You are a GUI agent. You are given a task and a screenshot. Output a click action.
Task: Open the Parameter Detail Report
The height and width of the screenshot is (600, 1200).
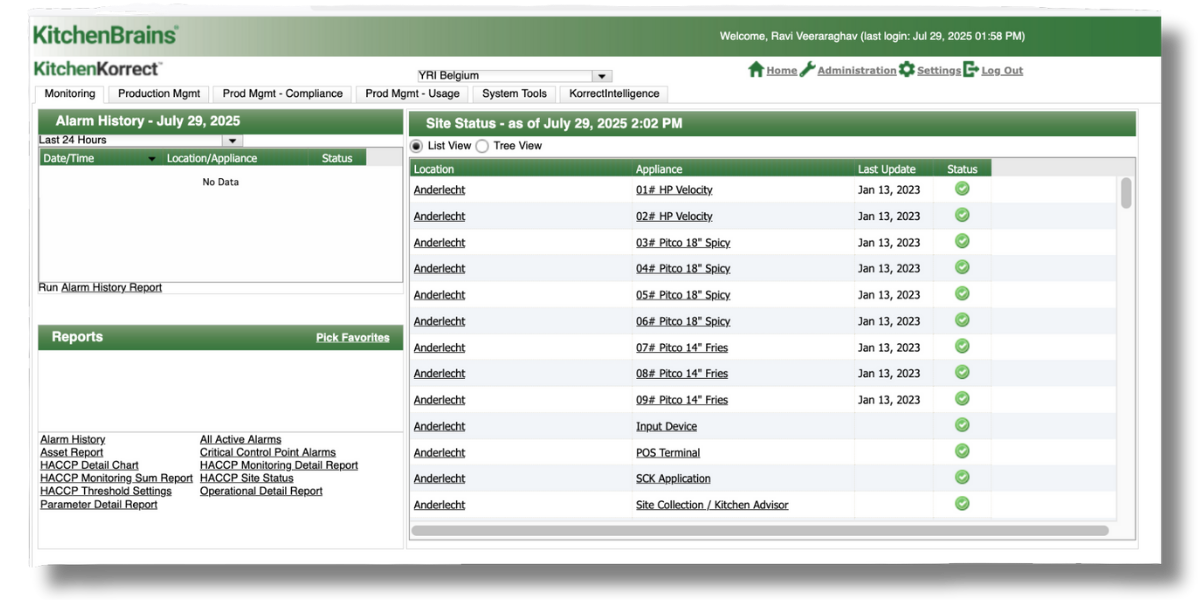click(x=99, y=505)
